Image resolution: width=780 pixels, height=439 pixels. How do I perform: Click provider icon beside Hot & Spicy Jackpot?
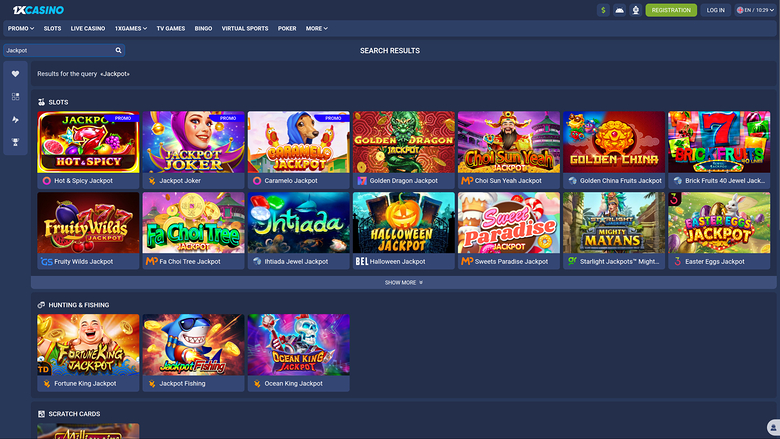[x=47, y=181]
